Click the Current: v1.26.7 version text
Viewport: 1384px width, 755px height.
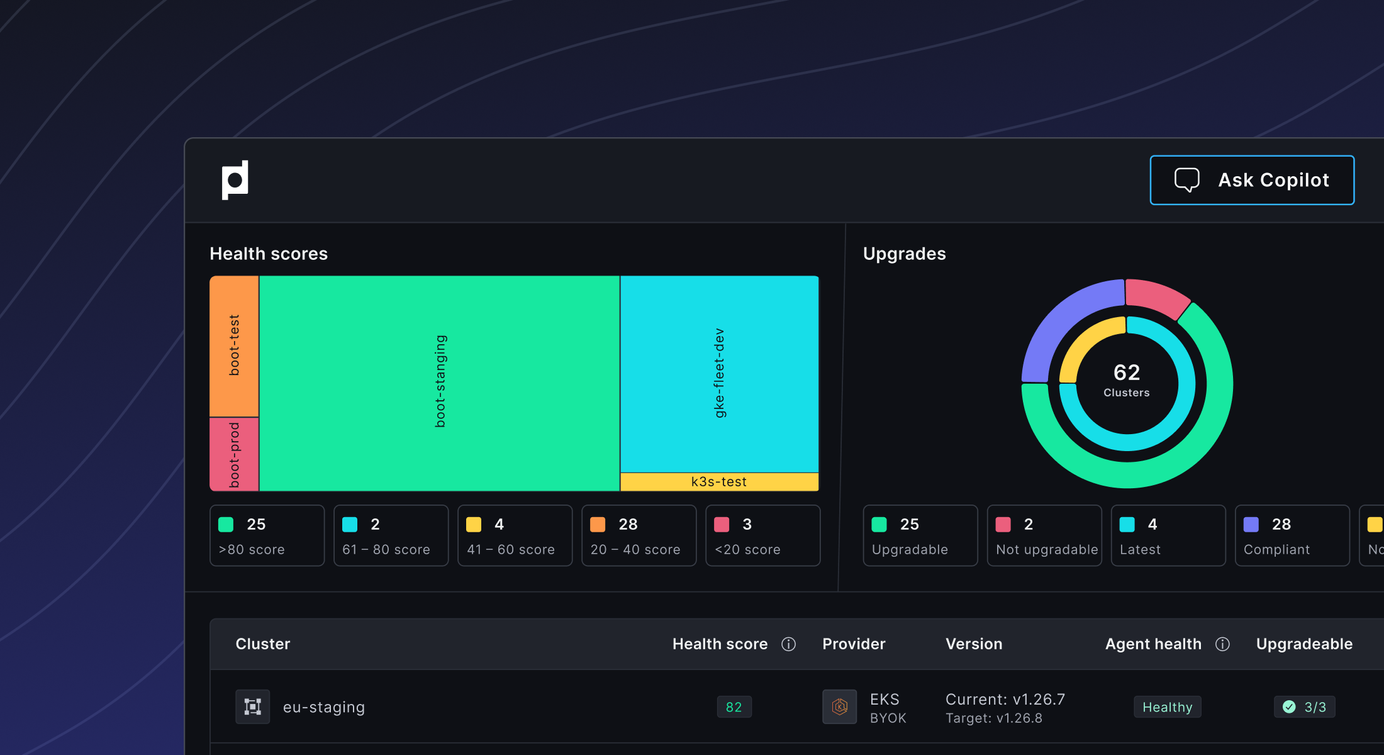tap(1005, 699)
